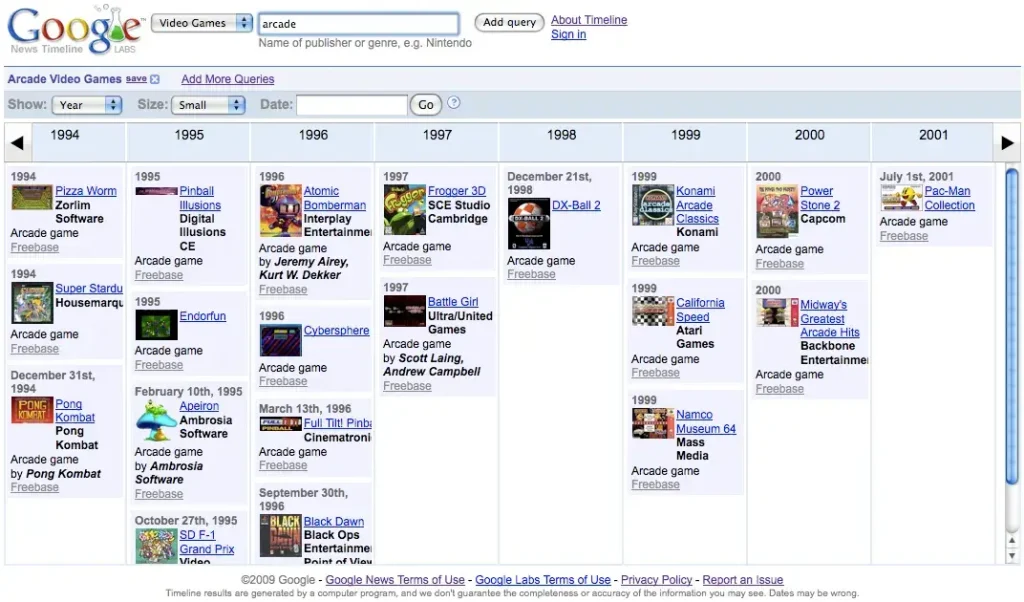
Task: Navigate forward using the right arrow icon
Action: (x=1008, y=142)
